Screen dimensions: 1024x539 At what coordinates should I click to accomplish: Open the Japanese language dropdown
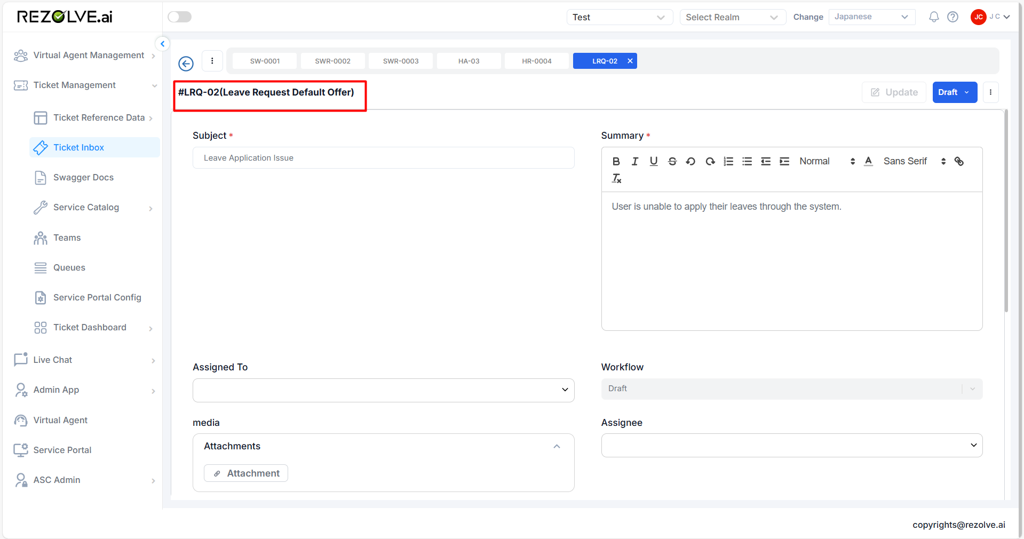871,17
